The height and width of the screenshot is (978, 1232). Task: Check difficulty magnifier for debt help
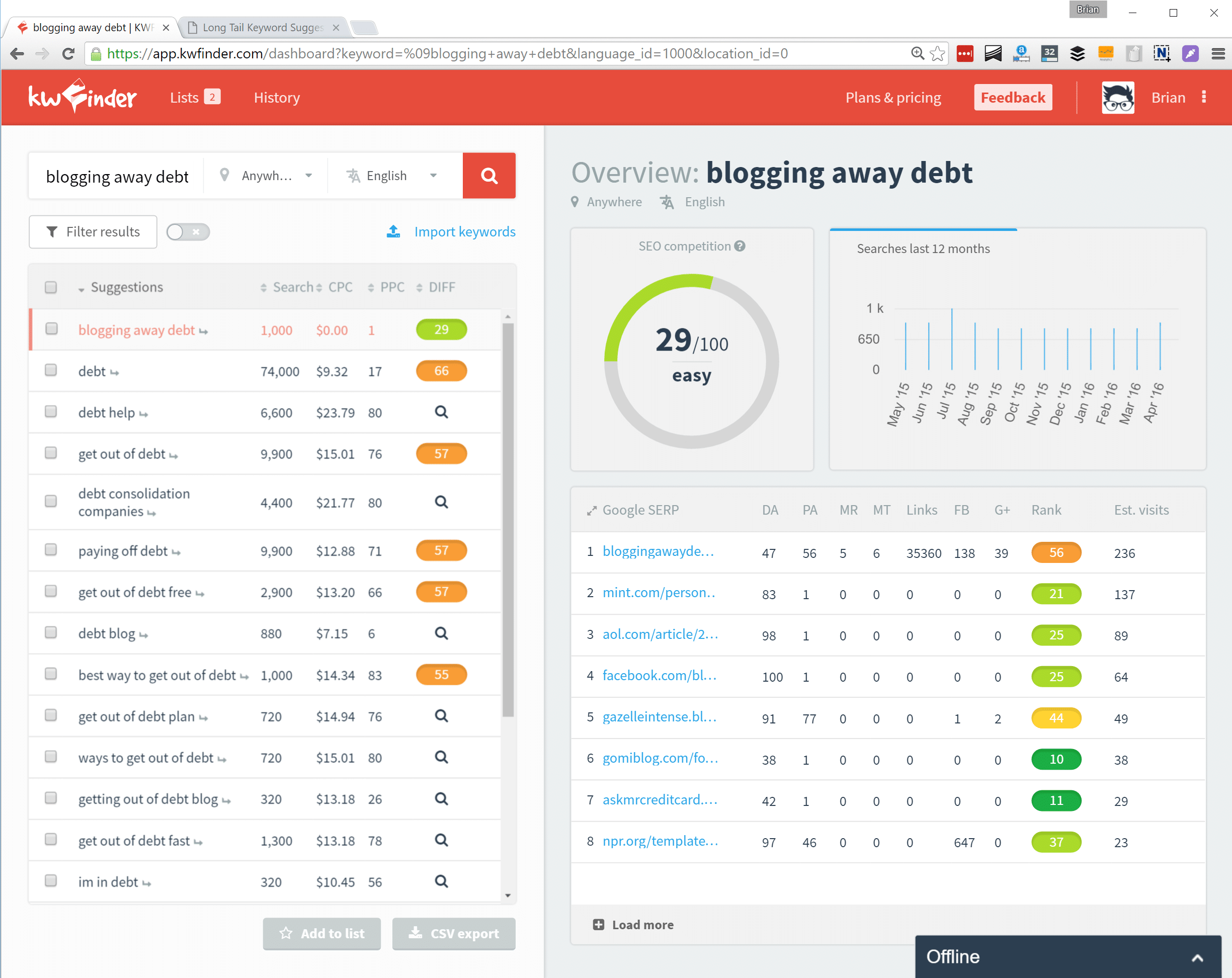point(441,412)
